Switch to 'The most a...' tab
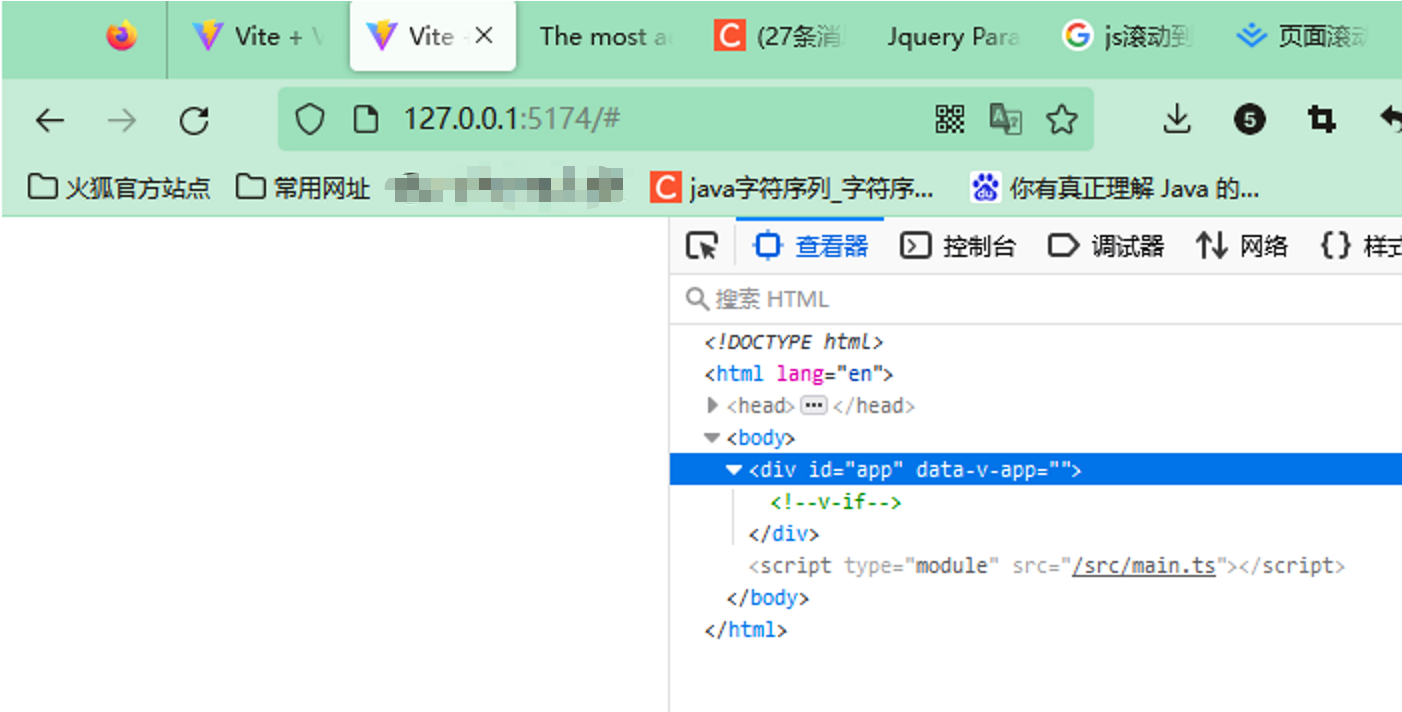Screen dimensions: 1402x712 (x=604, y=37)
